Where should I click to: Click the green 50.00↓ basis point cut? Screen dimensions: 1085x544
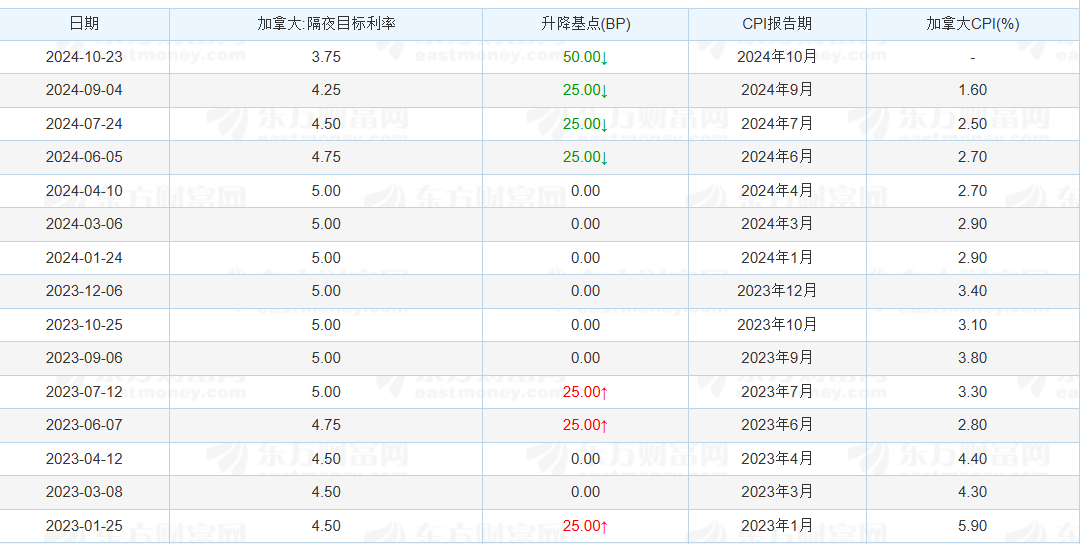[x=585, y=57]
